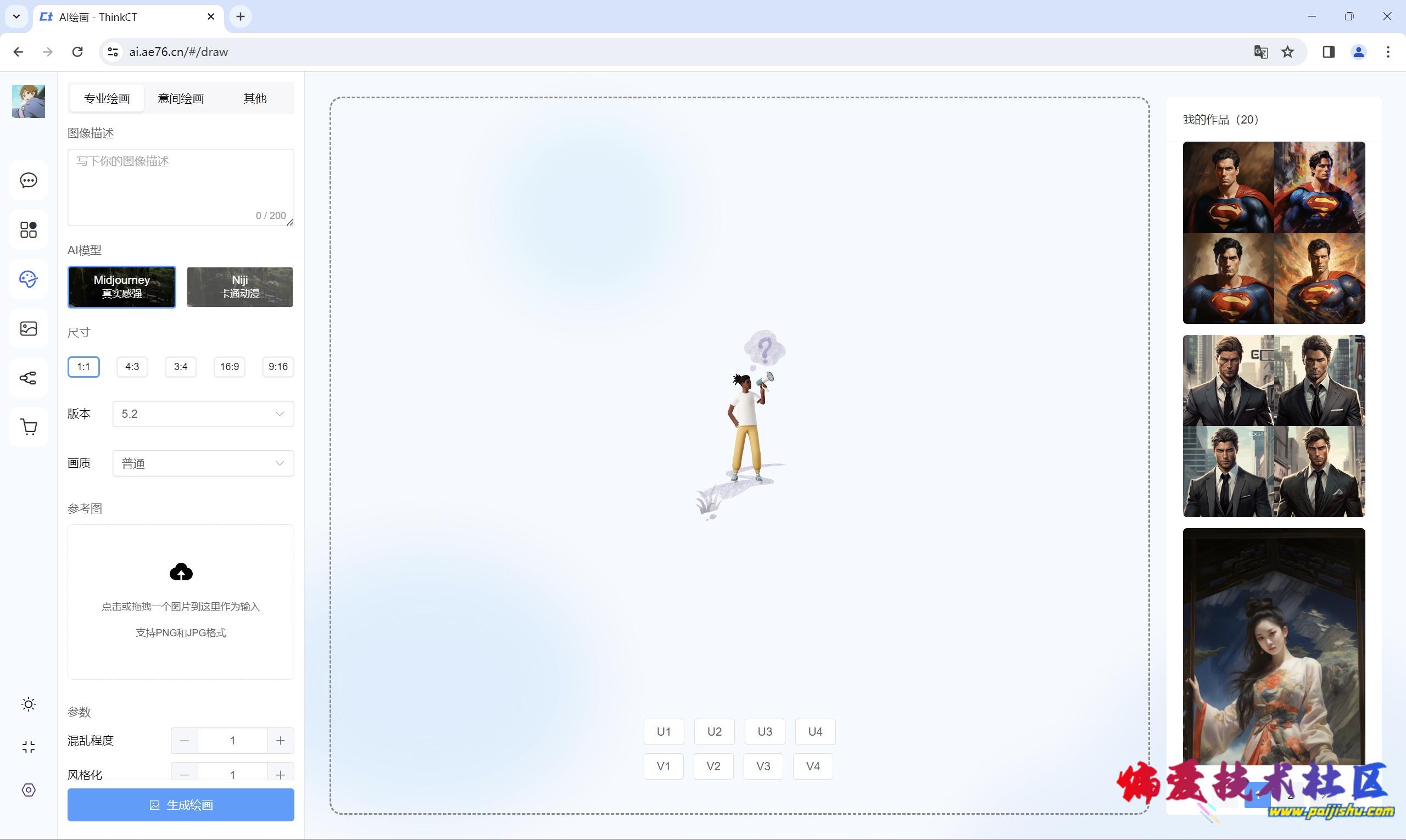Select the palette drawing sidebar icon
Screen dimensions: 1406x840
29,279
